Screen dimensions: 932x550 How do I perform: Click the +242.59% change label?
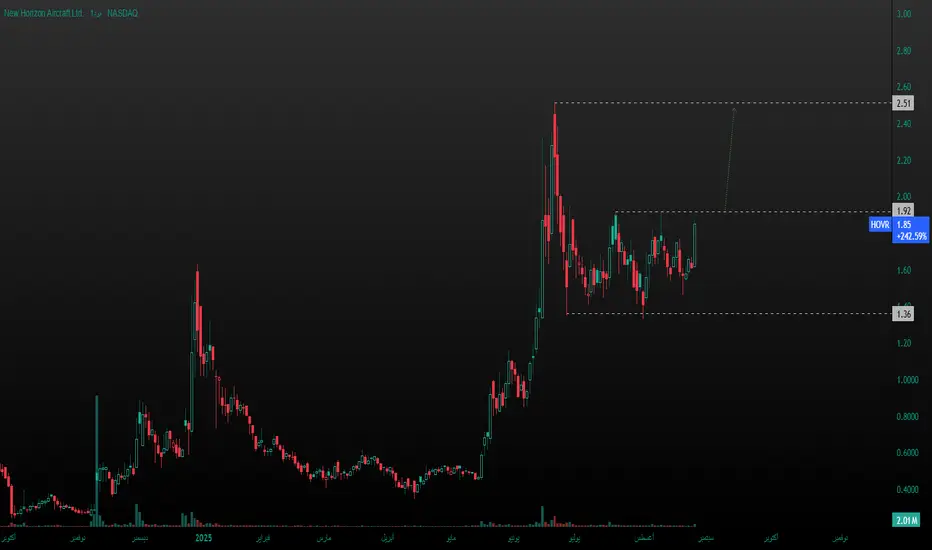(912, 236)
